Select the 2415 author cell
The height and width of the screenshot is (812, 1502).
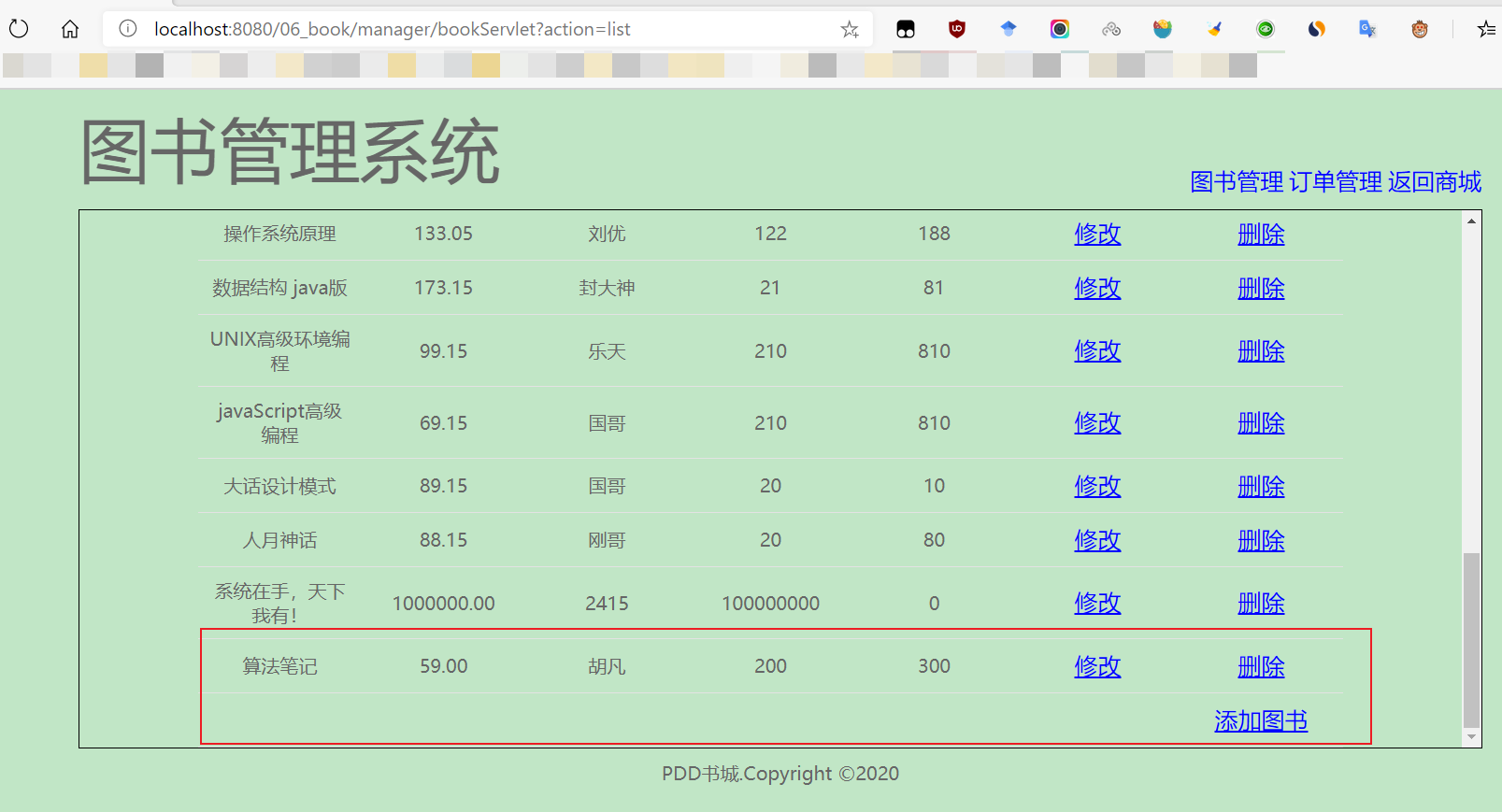pyautogui.click(x=607, y=604)
